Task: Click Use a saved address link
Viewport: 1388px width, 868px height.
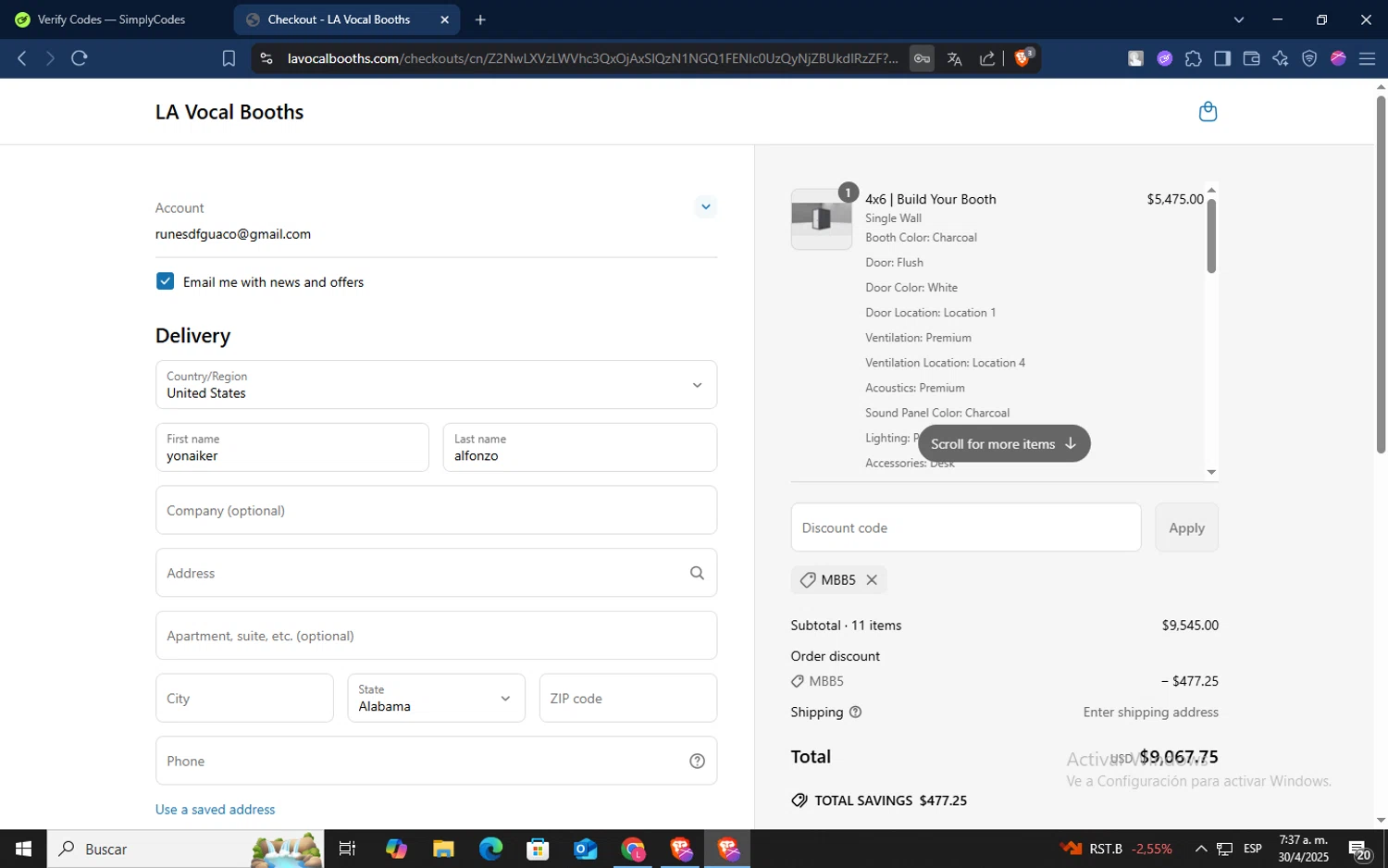Action: point(215,810)
